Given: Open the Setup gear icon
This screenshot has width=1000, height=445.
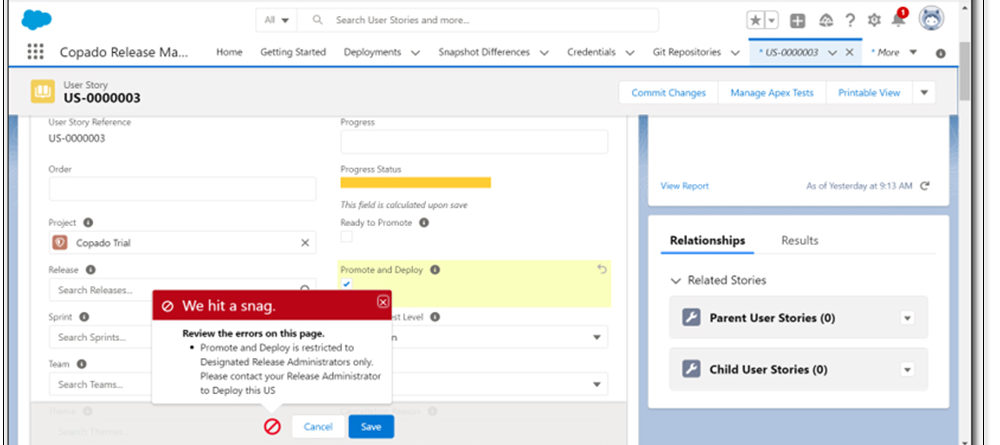Looking at the screenshot, I should click(874, 20).
